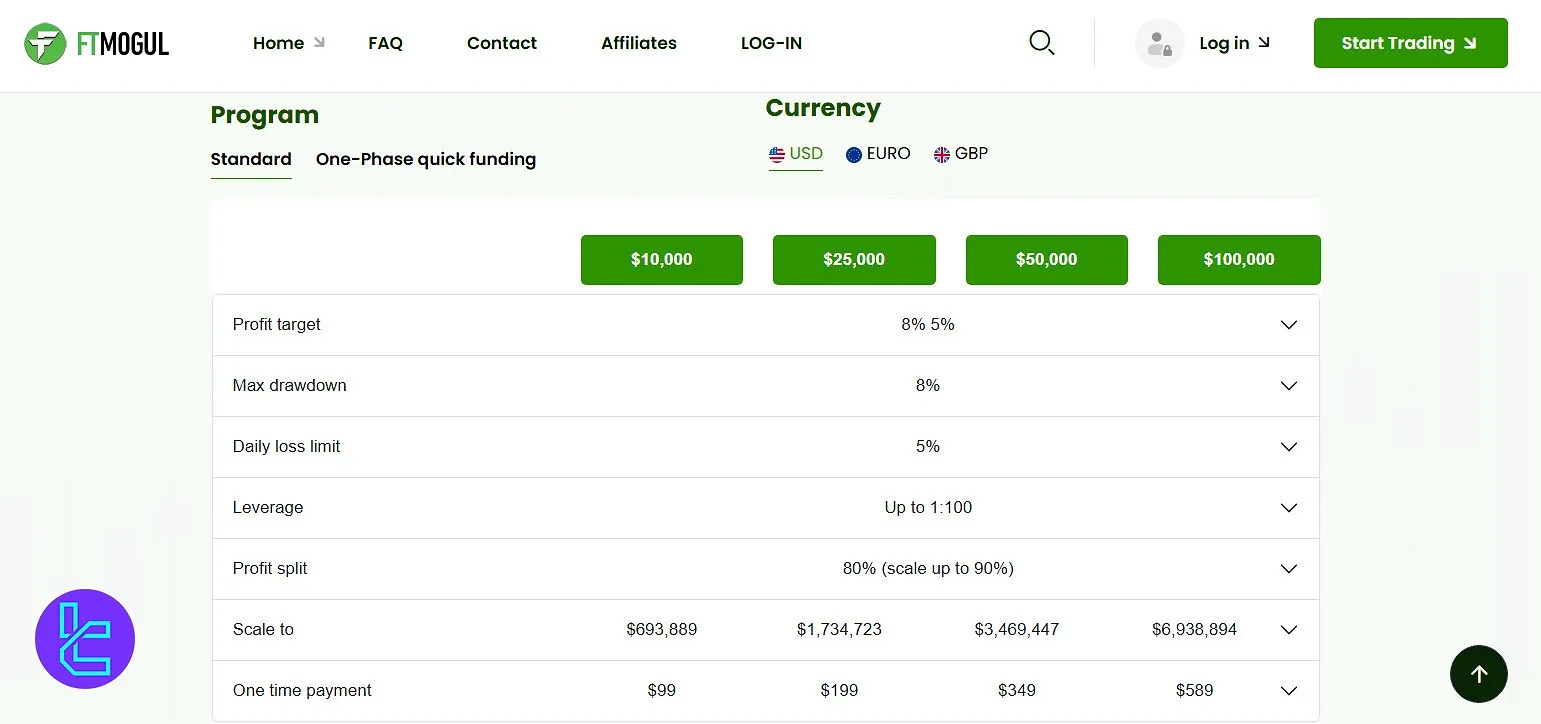Choose GBP as the currency
The height and width of the screenshot is (724, 1541).
[971, 154]
